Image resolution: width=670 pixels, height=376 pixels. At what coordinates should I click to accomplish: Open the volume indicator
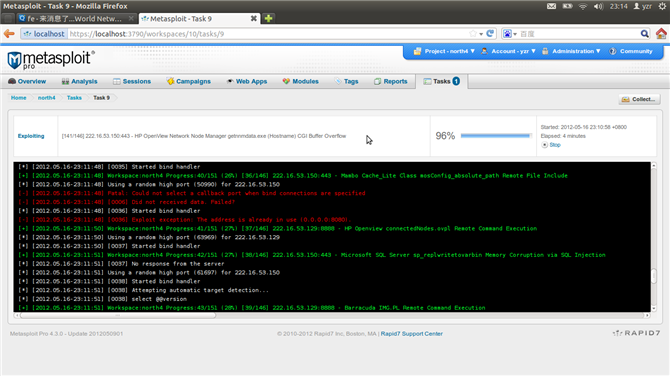coord(598,6)
